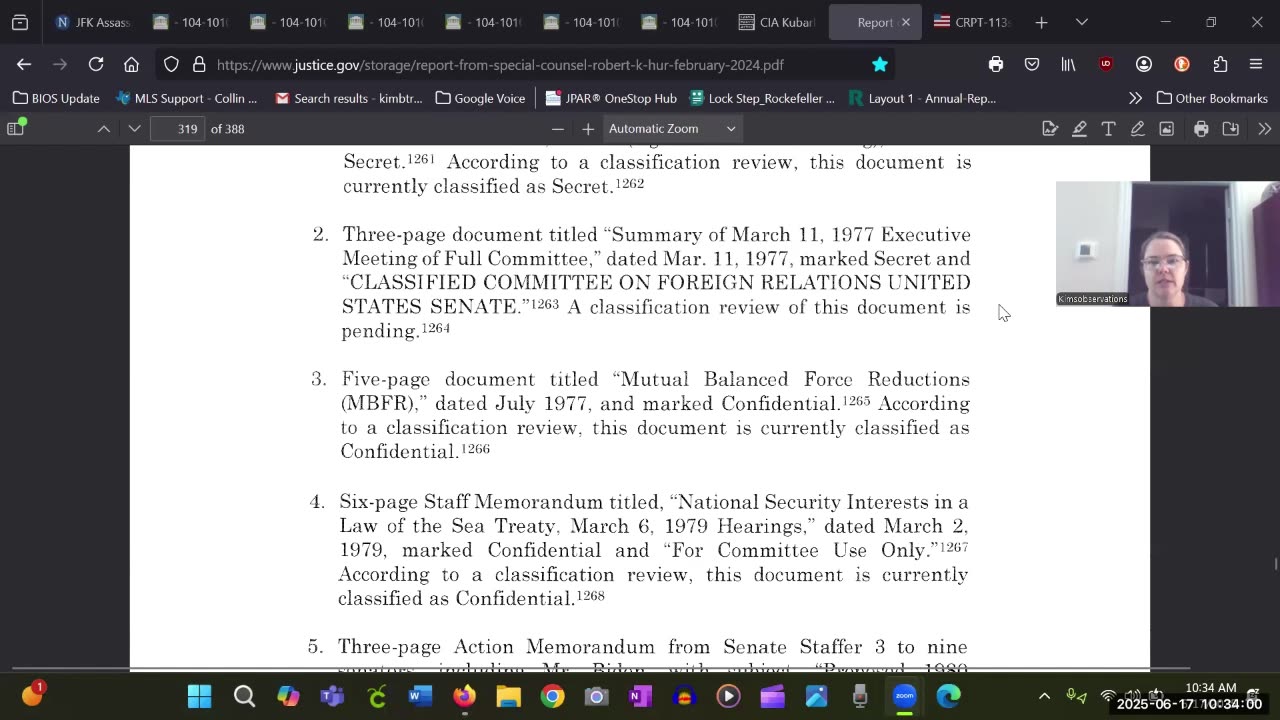Go back to the previous page

tap(24, 64)
